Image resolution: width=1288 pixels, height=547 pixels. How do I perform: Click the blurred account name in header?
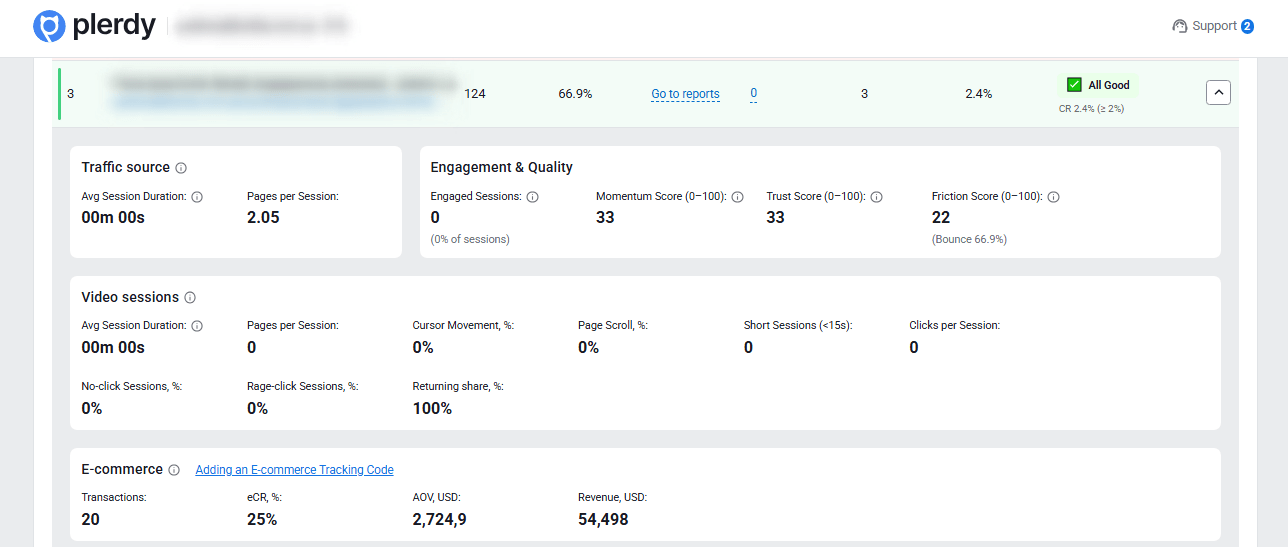click(x=262, y=27)
